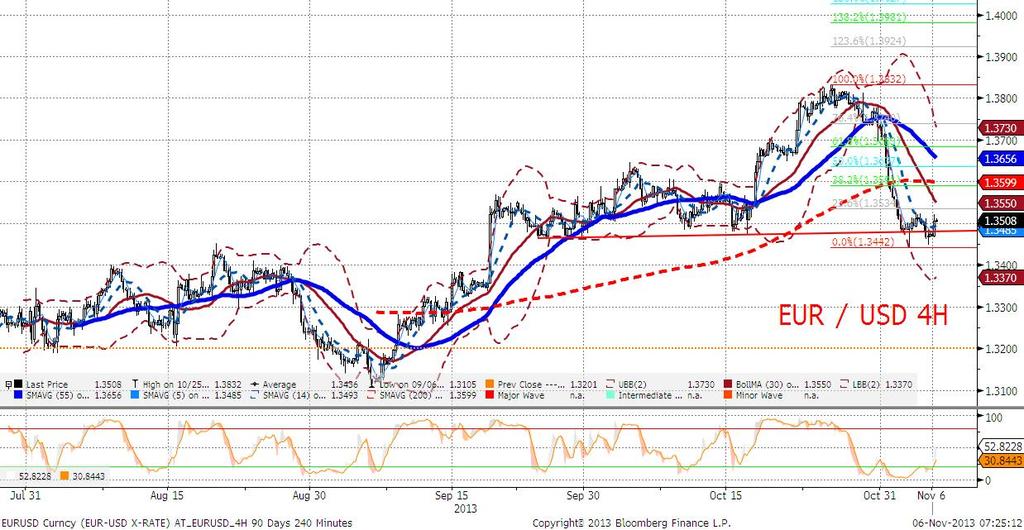Click the Oct 31 date axis label
This screenshot has height=530, width=1024.
pos(878,493)
